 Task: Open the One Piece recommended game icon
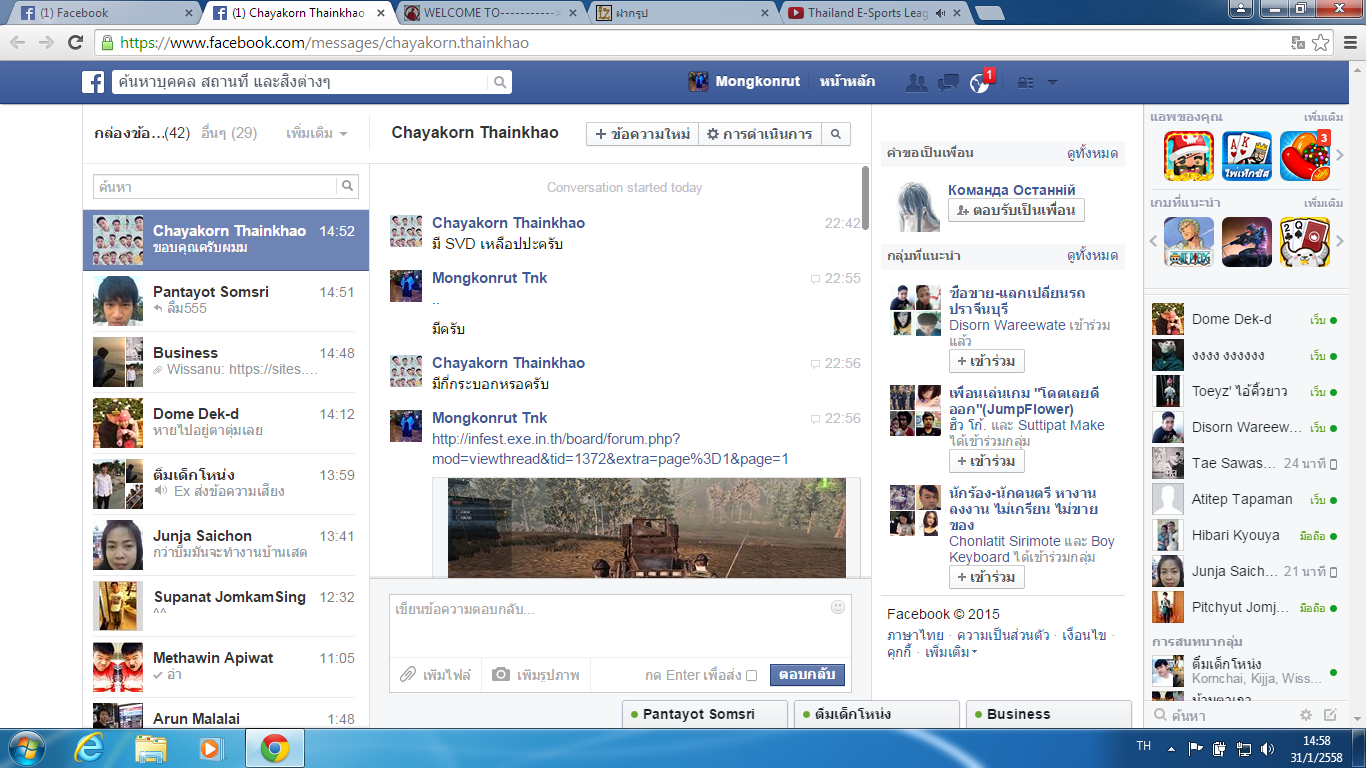1189,242
